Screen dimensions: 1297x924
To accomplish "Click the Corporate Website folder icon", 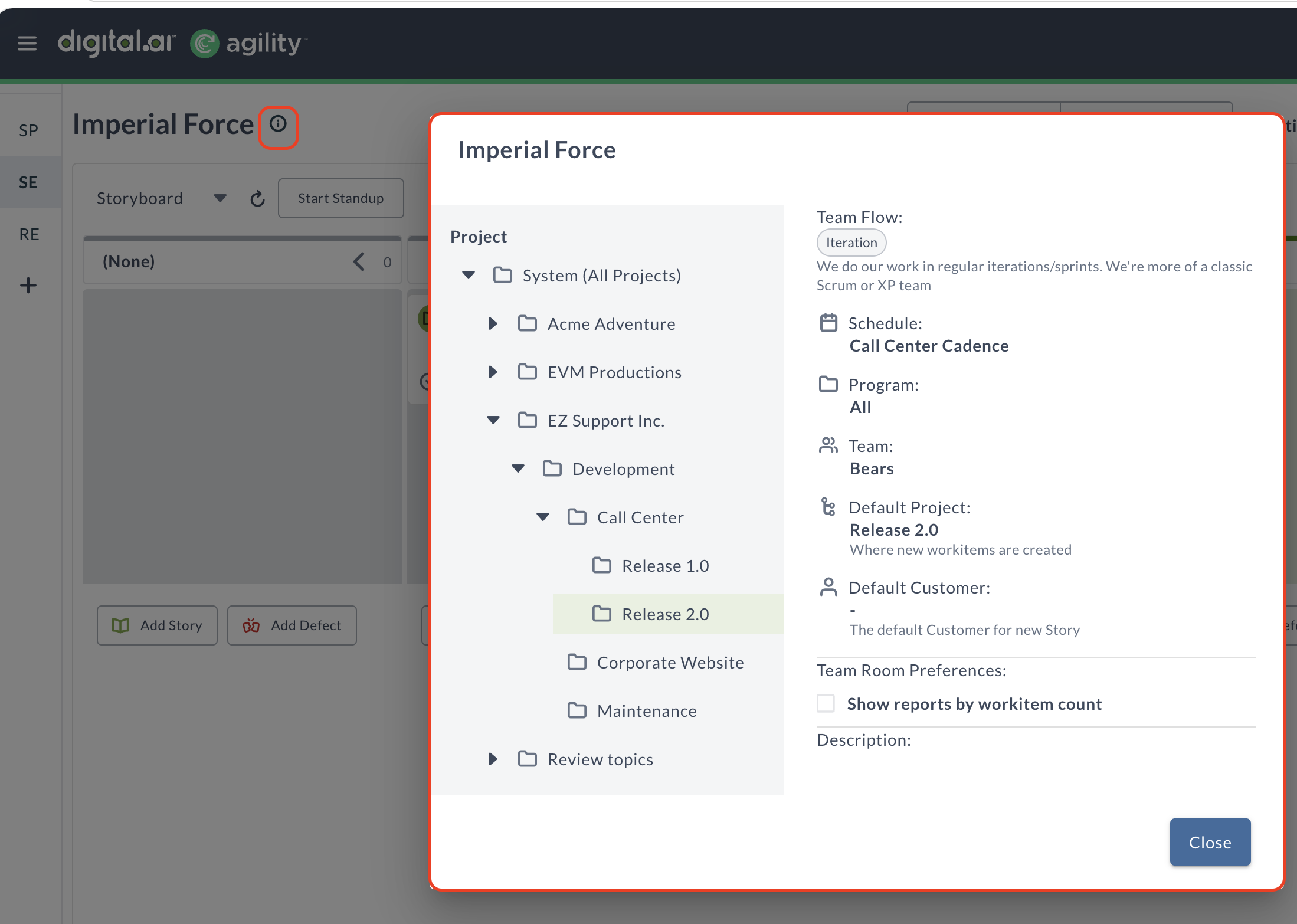I will pyautogui.click(x=577, y=662).
